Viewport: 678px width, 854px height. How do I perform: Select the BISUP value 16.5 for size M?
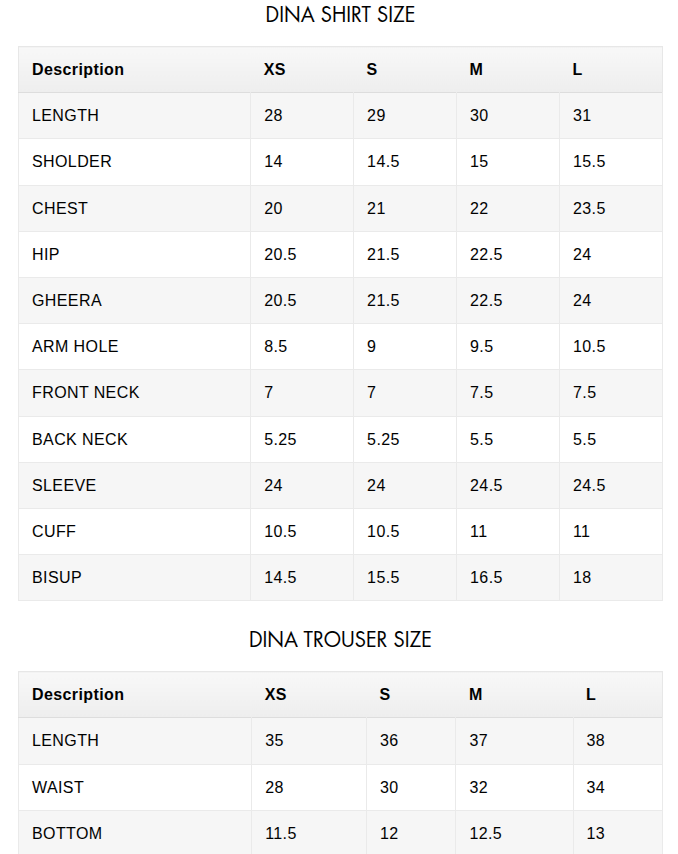[486, 577]
